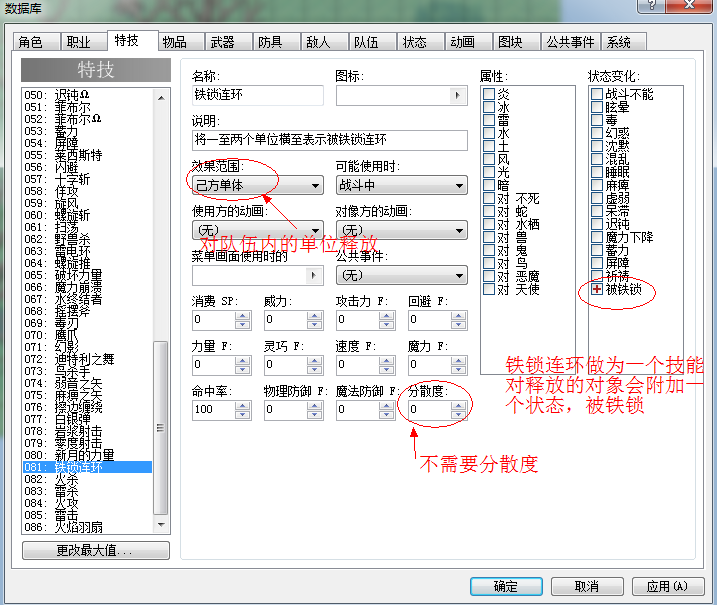
Task: Open the 可能使用时 dropdown showing 战斗中
Action: click(x=401, y=185)
